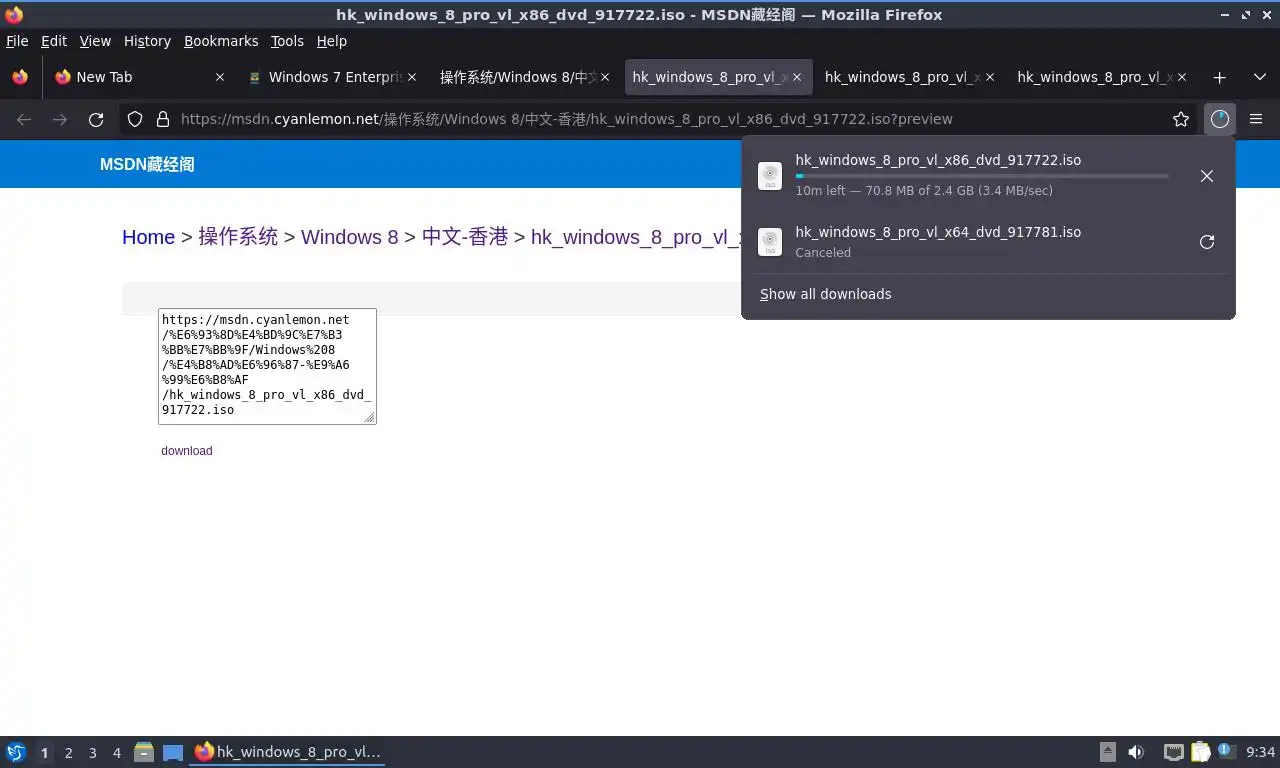Click the address bar URL

566,119
